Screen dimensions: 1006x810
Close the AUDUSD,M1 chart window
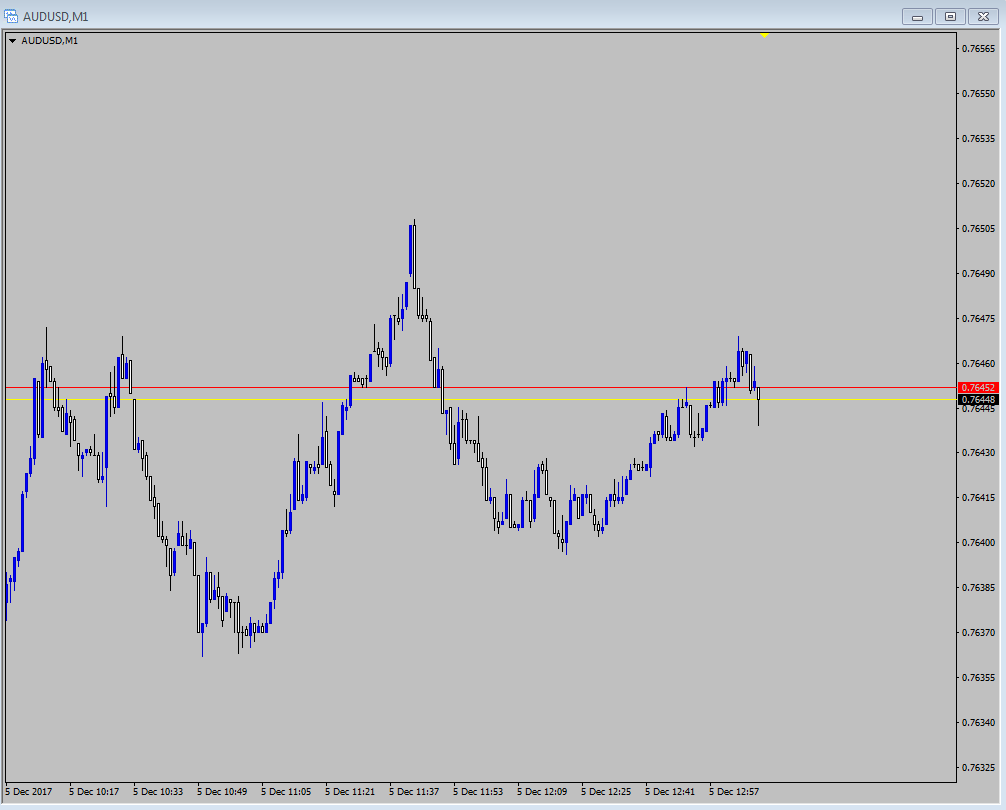pyautogui.click(x=983, y=16)
